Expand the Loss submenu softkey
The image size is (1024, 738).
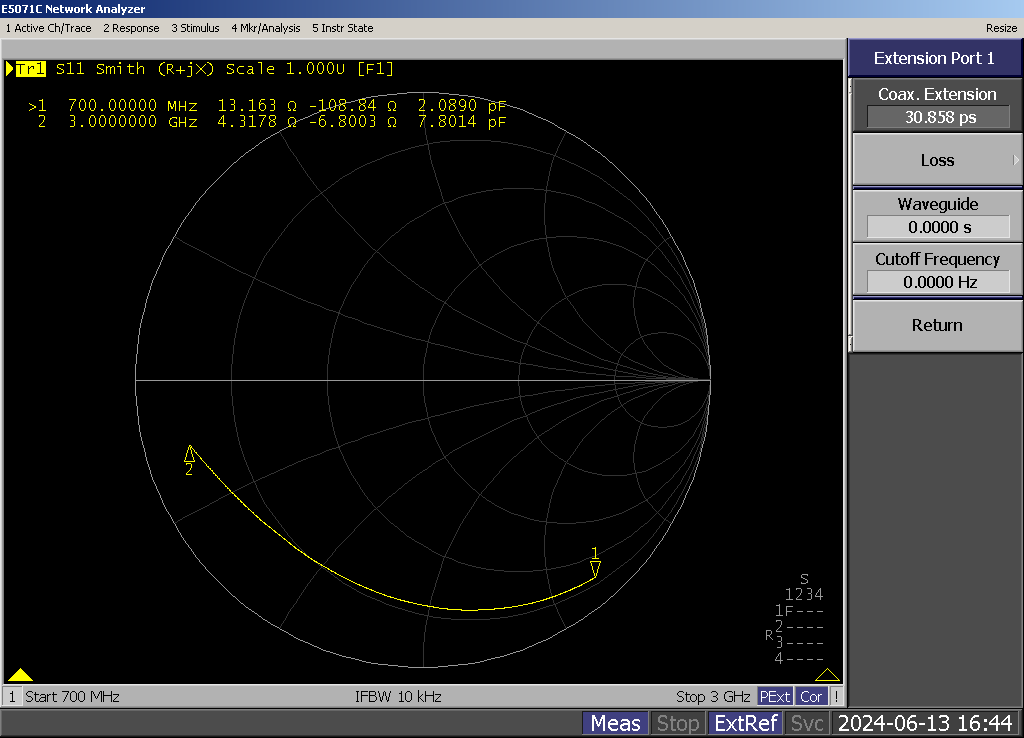click(936, 160)
